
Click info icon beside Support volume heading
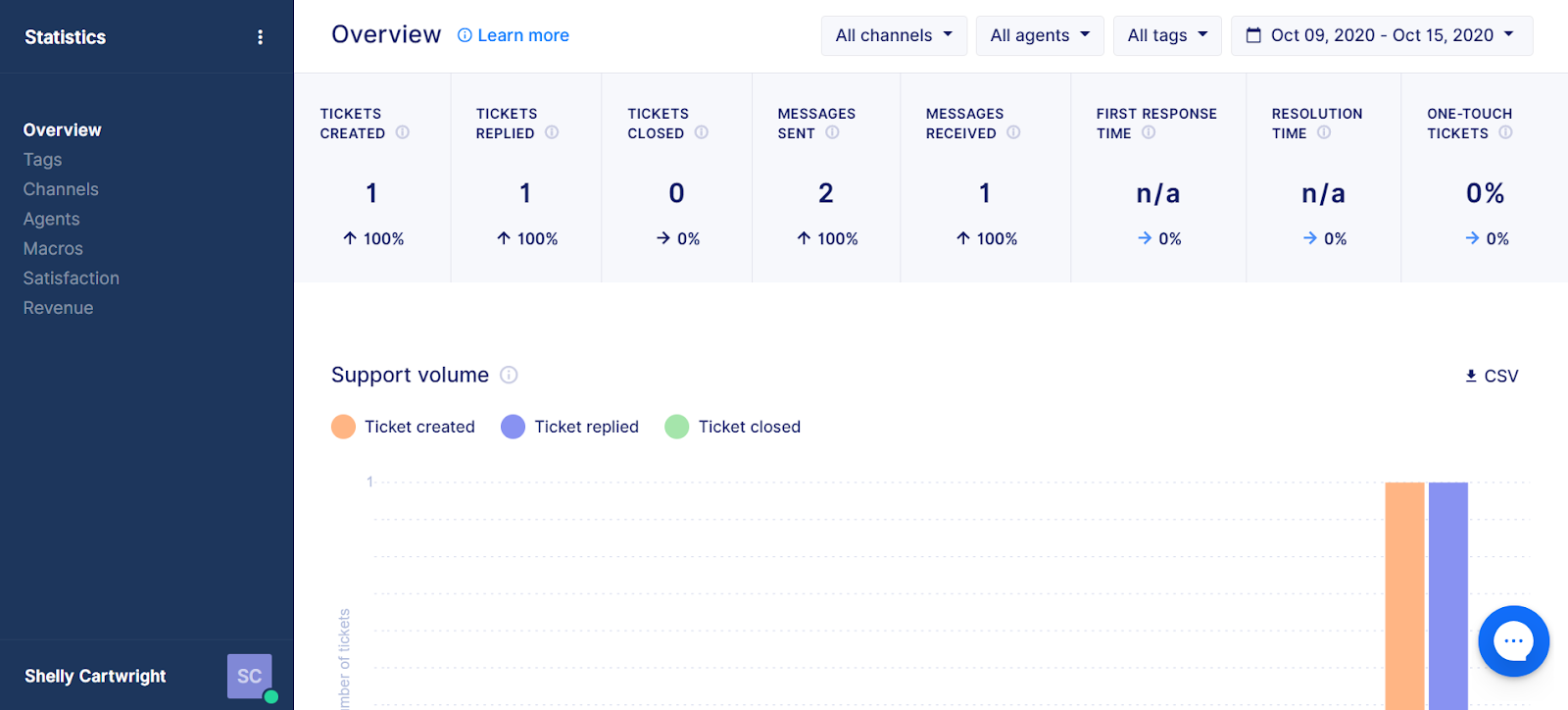[x=509, y=375]
